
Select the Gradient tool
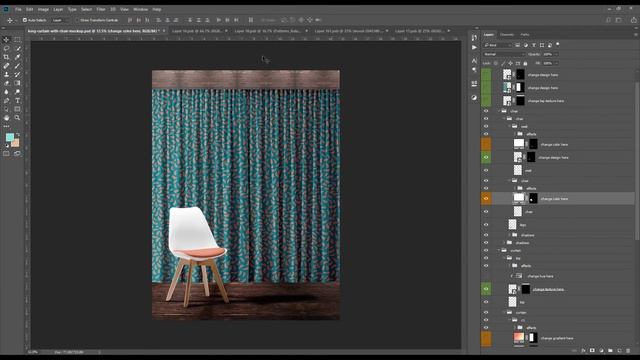click(17, 83)
